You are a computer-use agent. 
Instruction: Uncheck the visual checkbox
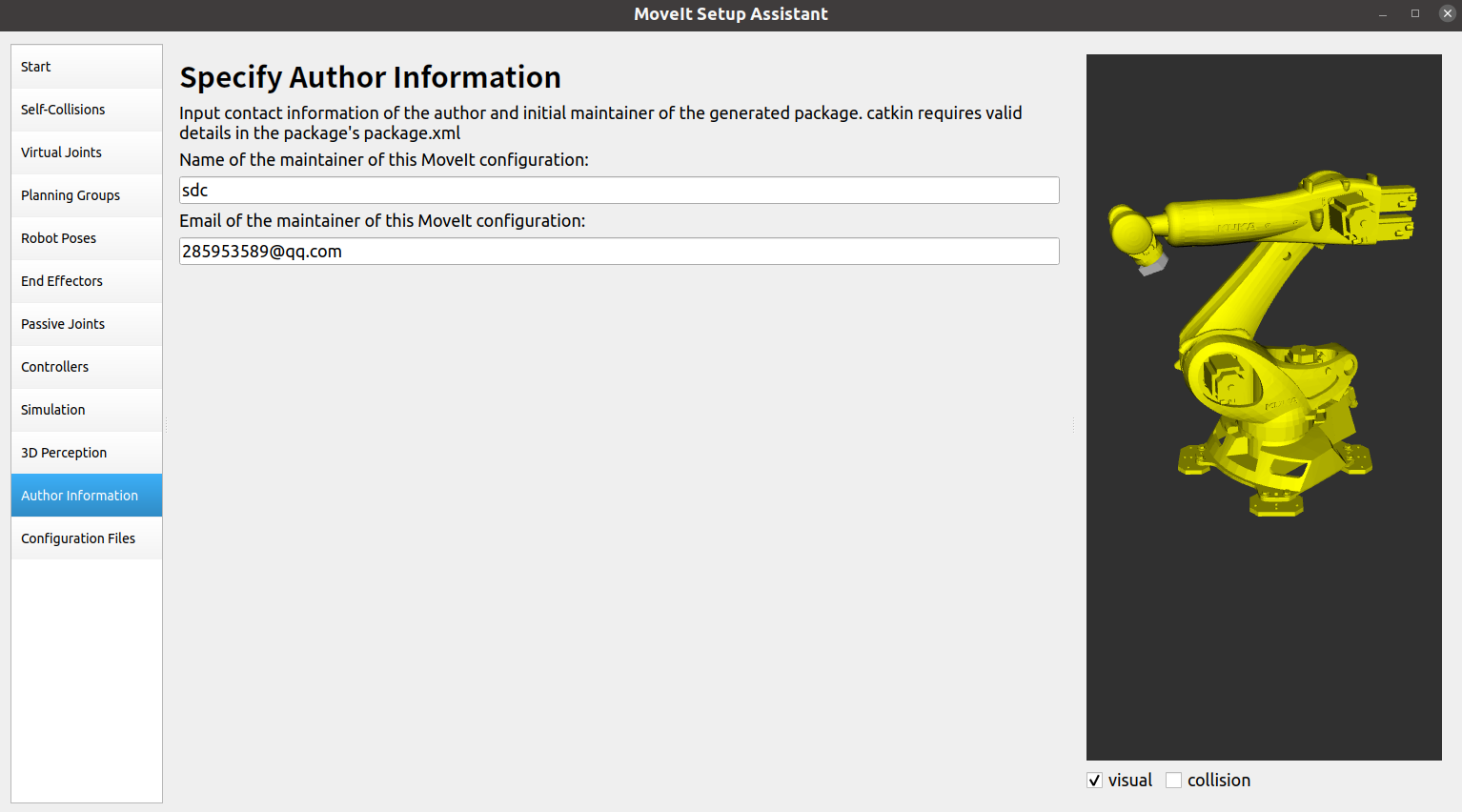coord(1094,781)
